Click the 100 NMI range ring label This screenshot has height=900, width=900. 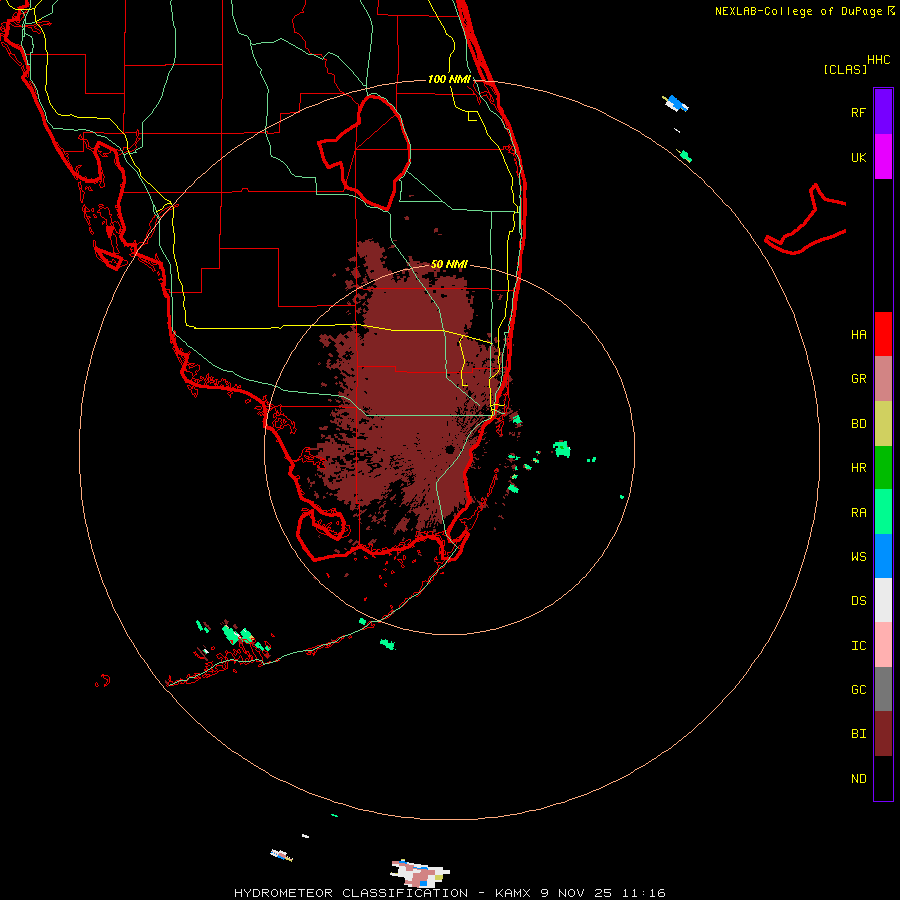click(448, 79)
